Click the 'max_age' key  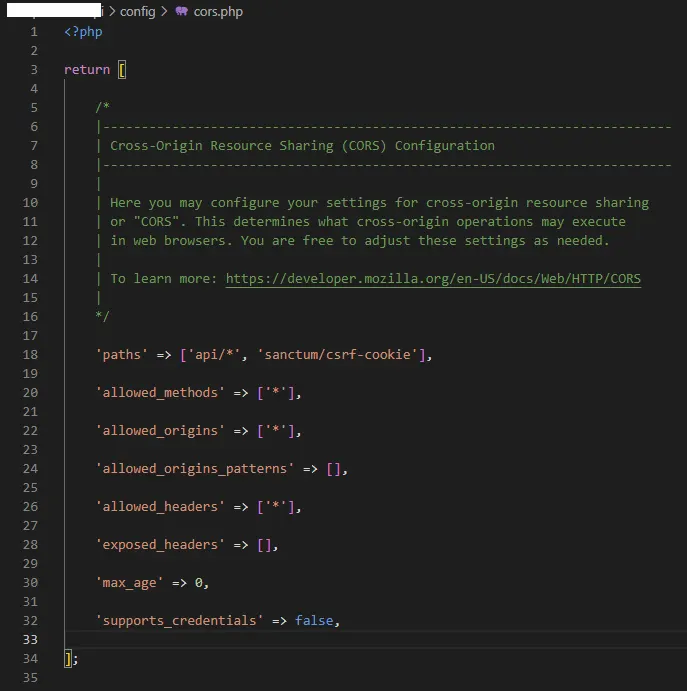click(x=130, y=583)
